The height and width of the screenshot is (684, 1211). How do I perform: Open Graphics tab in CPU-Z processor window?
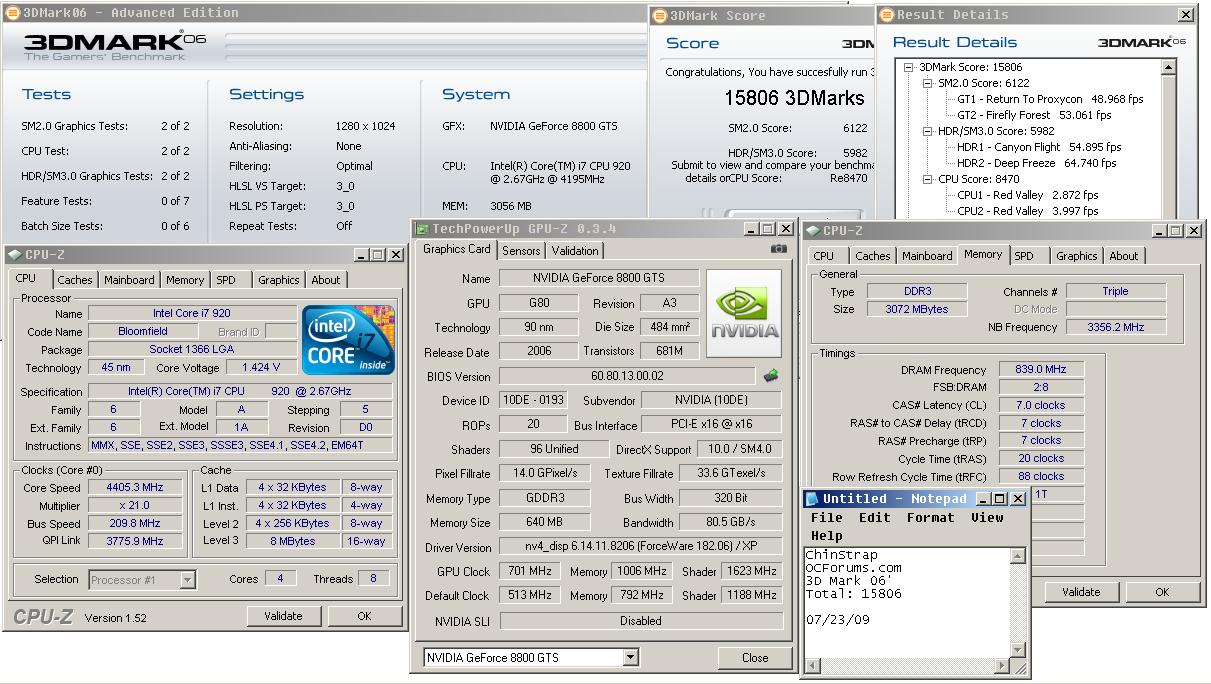pyautogui.click(x=279, y=280)
